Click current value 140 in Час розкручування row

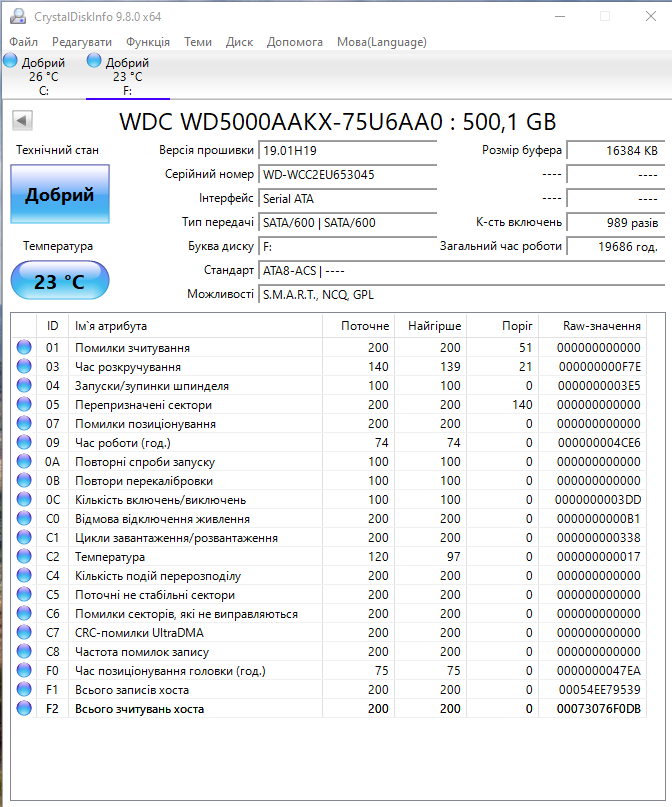(x=378, y=366)
